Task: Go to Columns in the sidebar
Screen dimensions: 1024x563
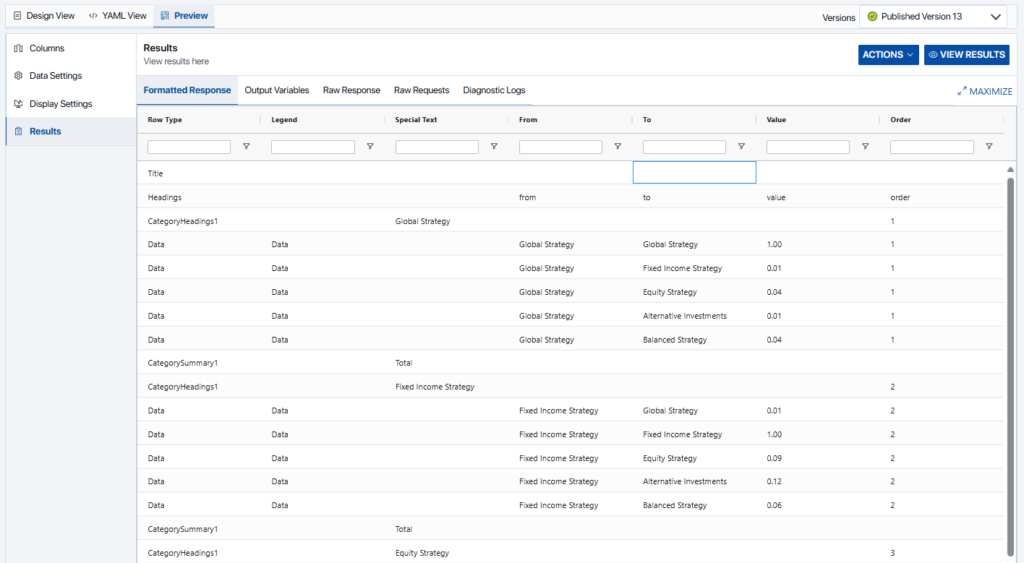Action: click(x=71, y=48)
